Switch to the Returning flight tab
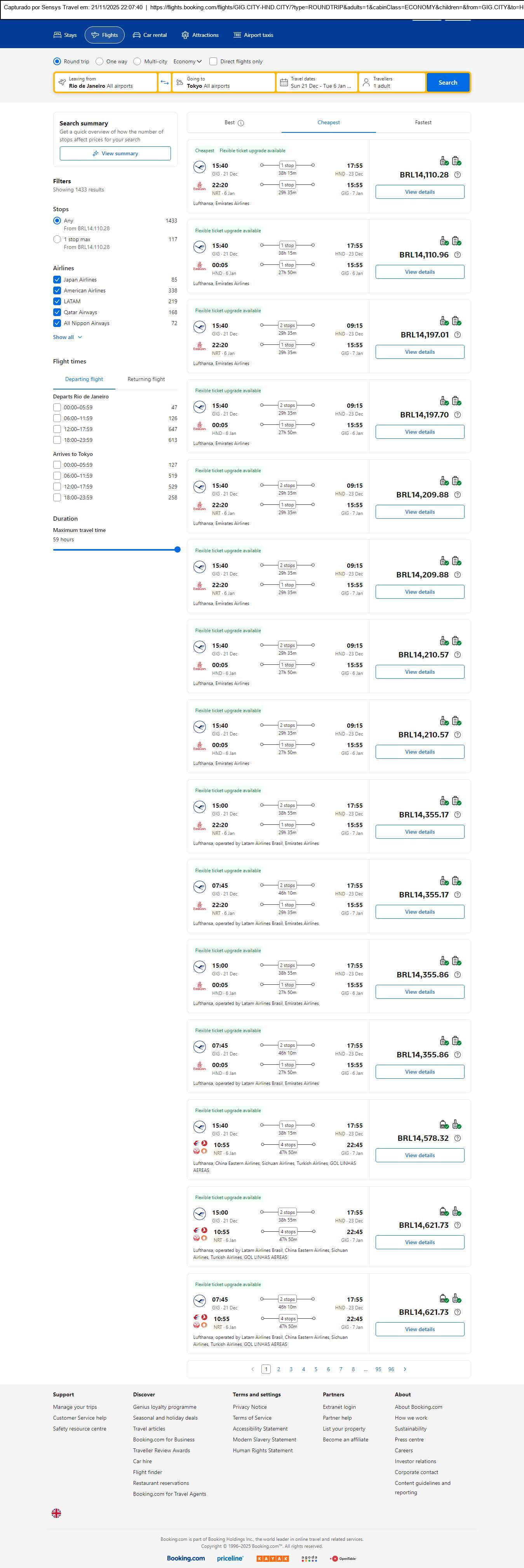 [x=146, y=379]
